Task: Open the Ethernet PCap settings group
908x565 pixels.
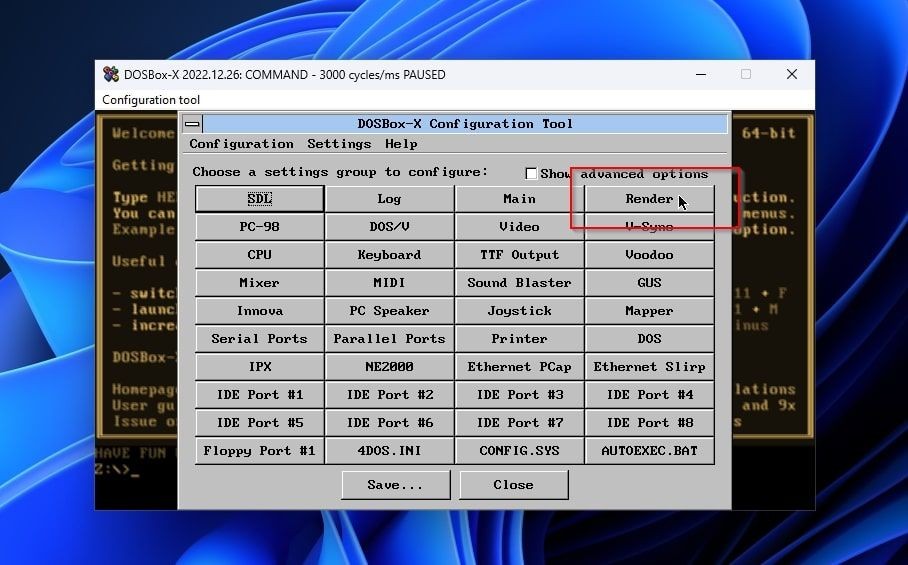Action: pos(519,366)
